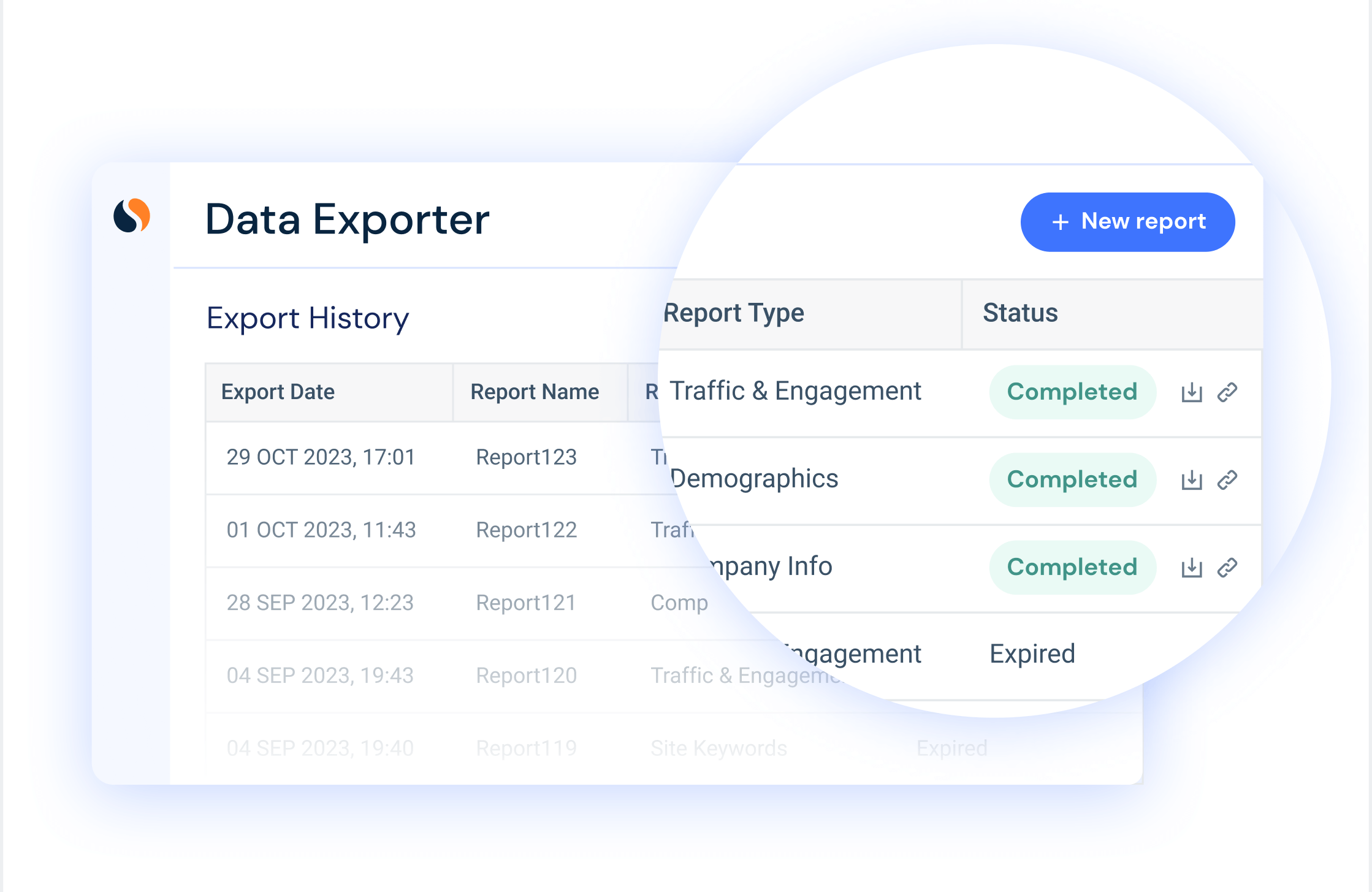
Task: Click the Report Type column header
Action: (734, 313)
